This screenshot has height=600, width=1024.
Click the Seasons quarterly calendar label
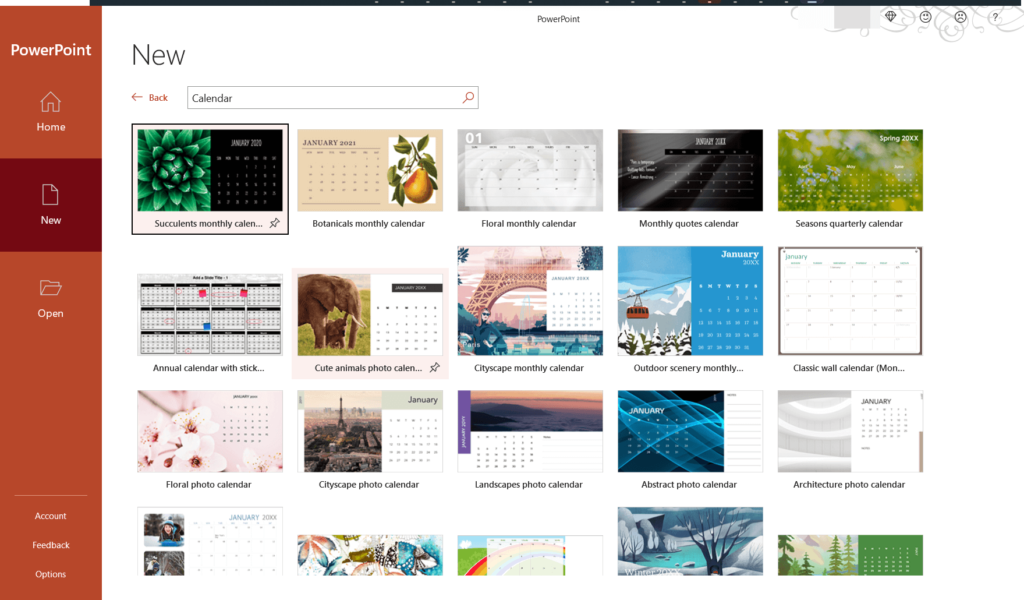848,223
